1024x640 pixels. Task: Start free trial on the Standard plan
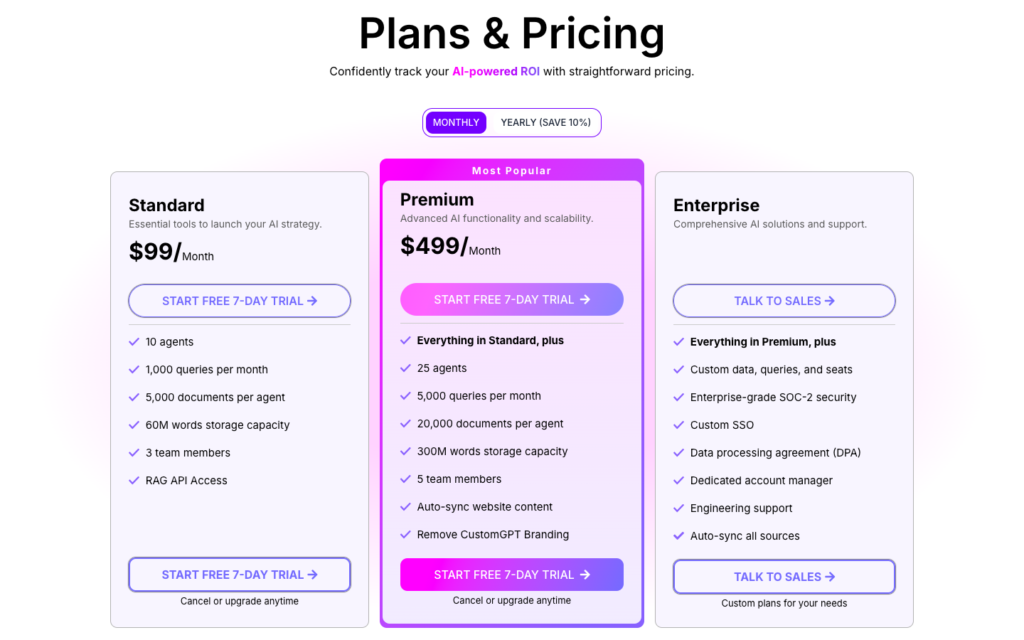point(239,300)
